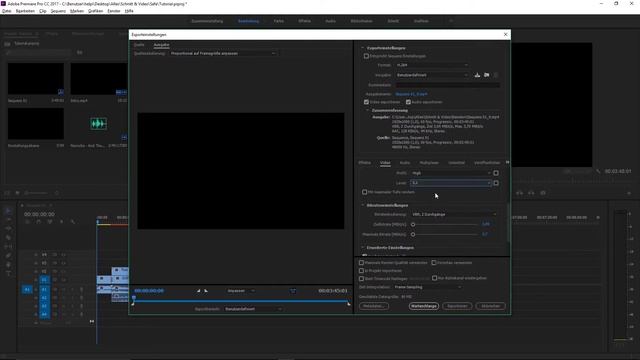Save the export preset (Vorgabe speichern icon)

point(477,75)
